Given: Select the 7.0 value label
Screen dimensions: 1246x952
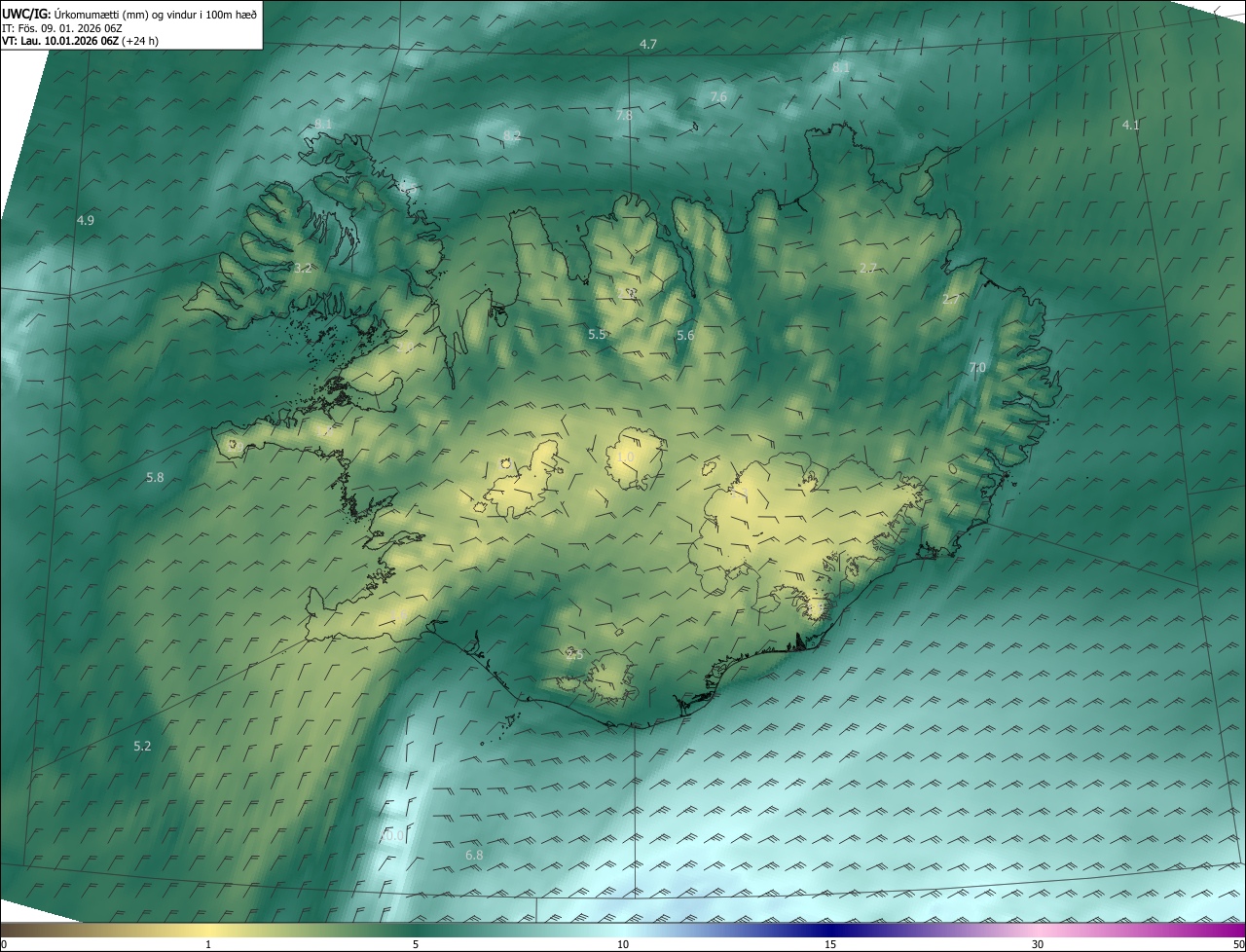Looking at the screenshot, I should [977, 367].
